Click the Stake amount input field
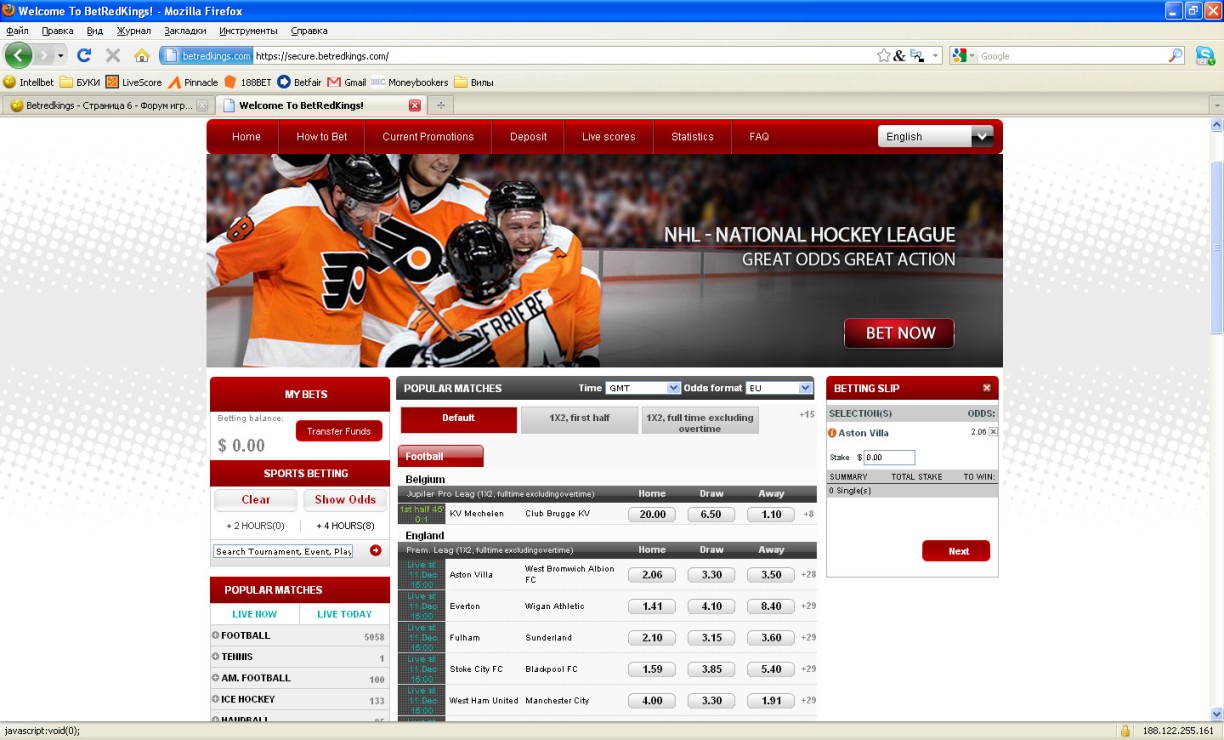 [x=889, y=457]
